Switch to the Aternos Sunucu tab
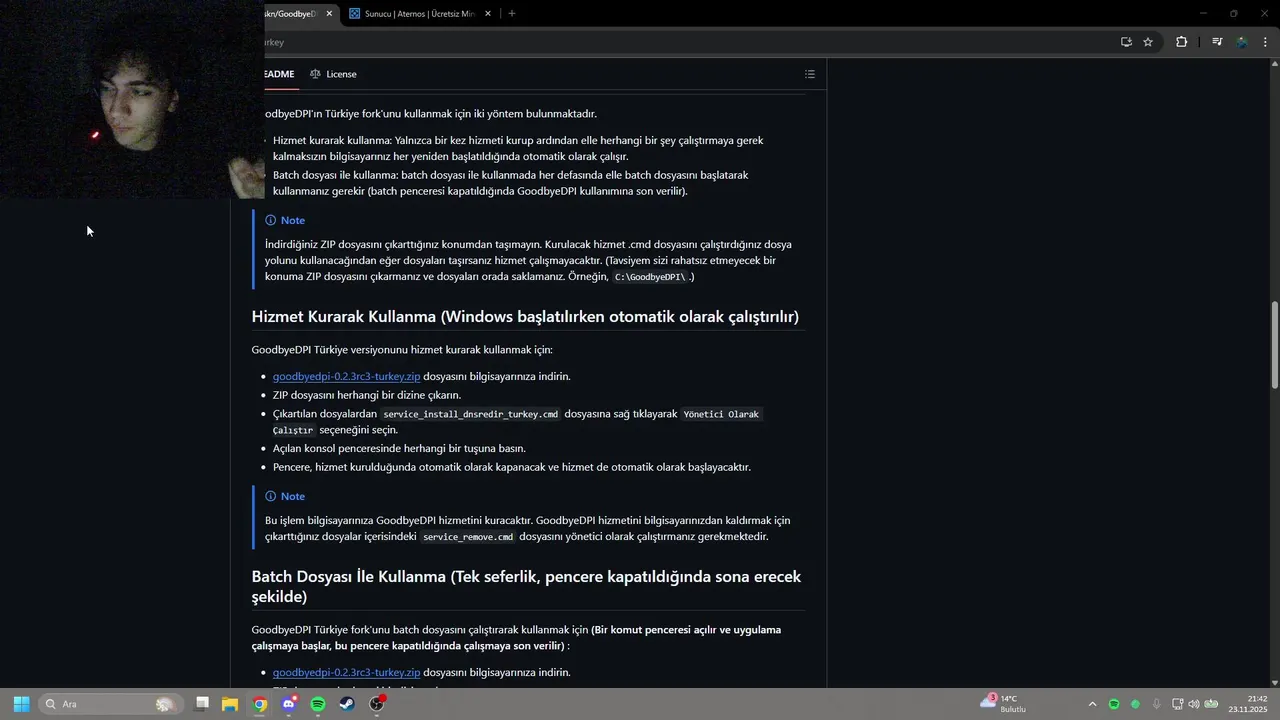The width and height of the screenshot is (1280, 720). click(420, 14)
